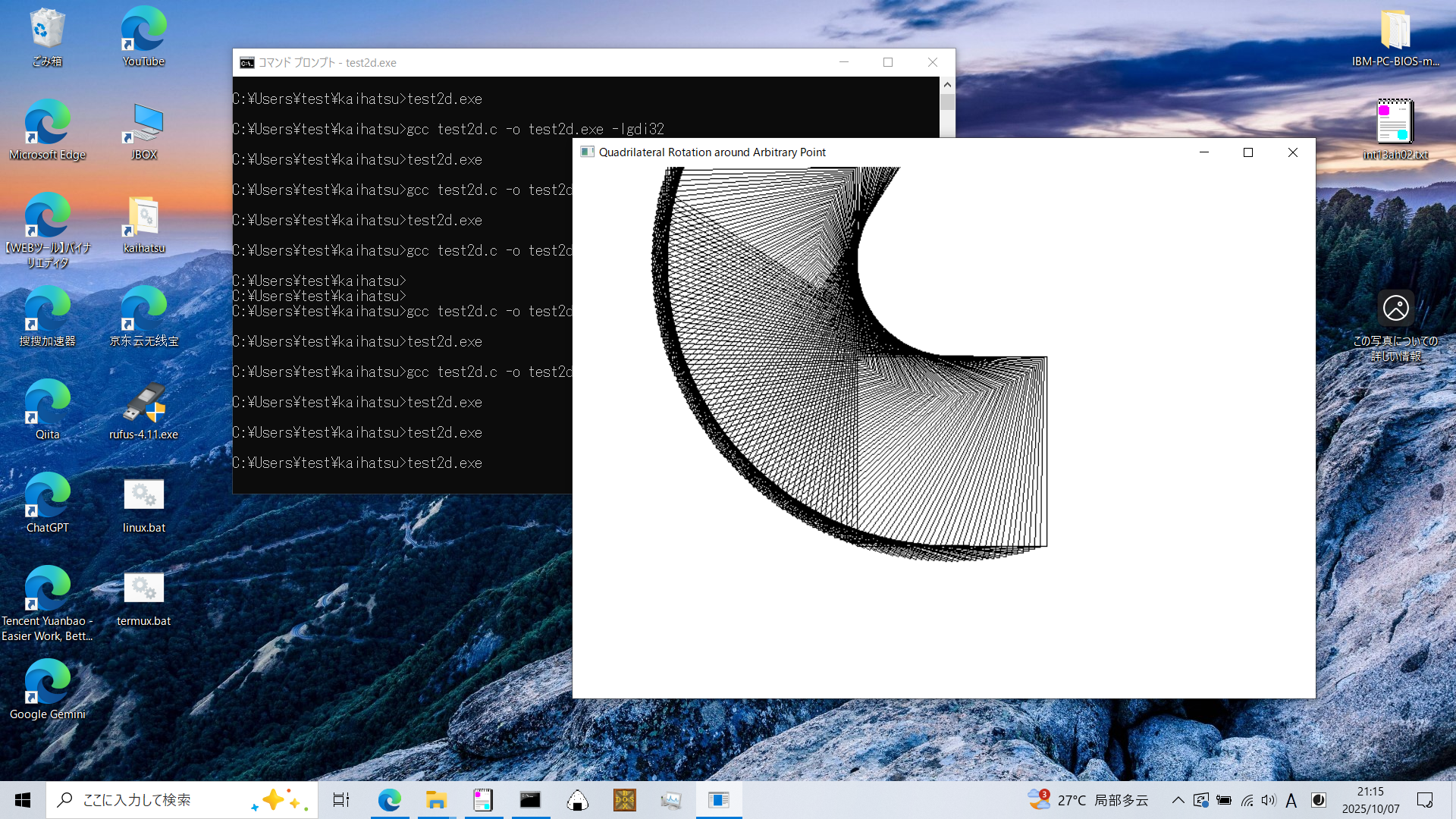The height and width of the screenshot is (819, 1456).
Task: Click the command prompt scrollbar up arrow
Action: coord(947,84)
